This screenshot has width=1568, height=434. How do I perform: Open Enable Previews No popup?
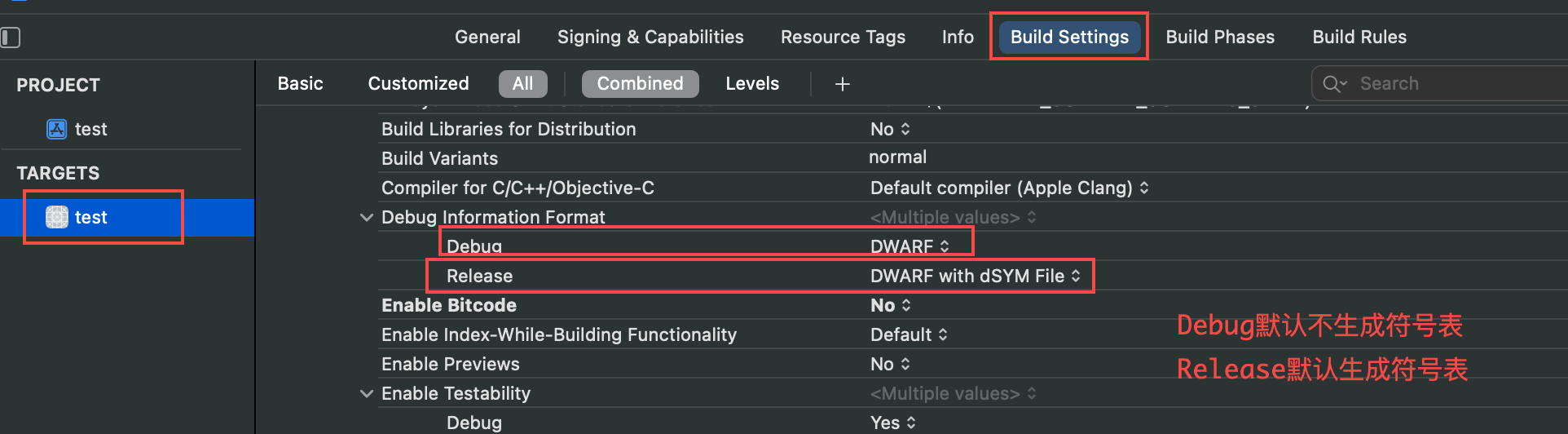pyautogui.click(x=890, y=364)
